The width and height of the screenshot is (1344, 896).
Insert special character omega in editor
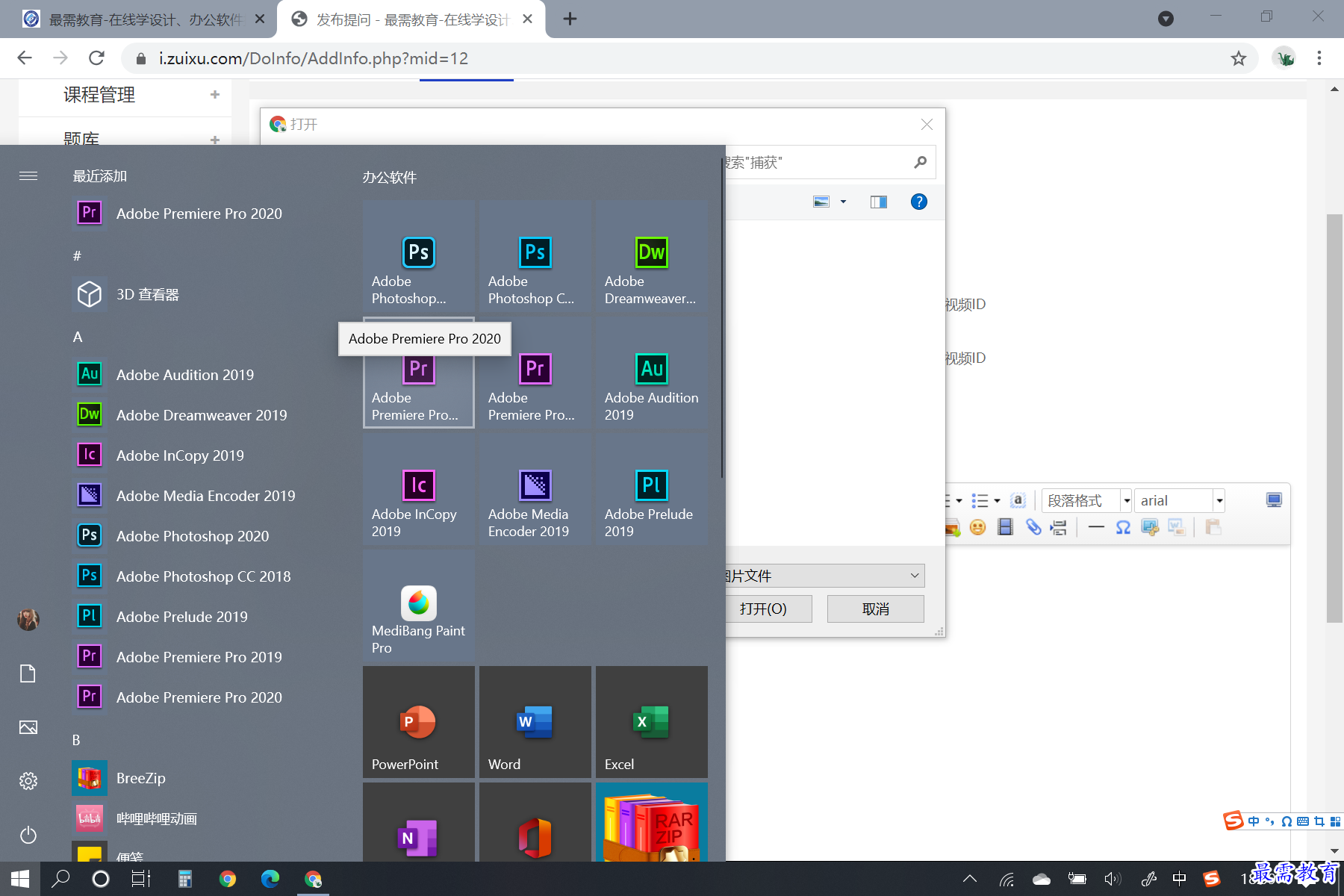(x=1122, y=527)
